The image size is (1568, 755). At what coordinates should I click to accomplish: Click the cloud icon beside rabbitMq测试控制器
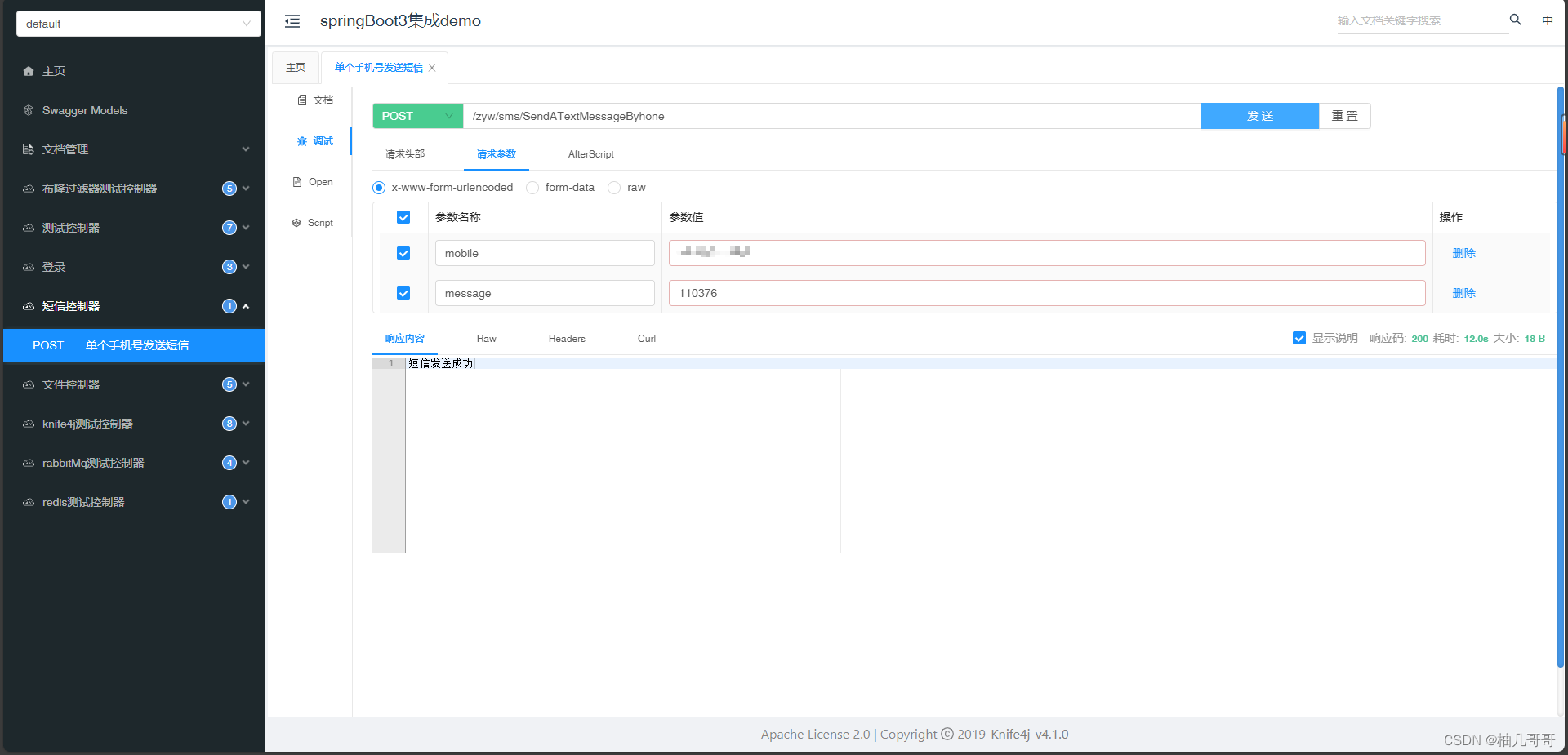pyautogui.click(x=29, y=463)
